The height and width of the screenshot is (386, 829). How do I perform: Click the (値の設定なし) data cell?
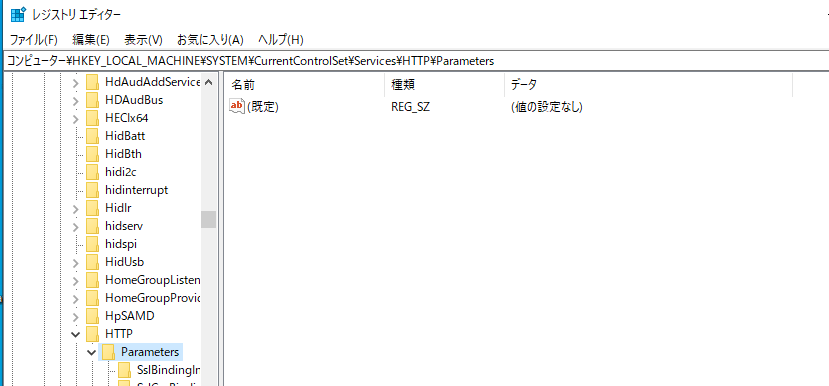coord(547,107)
